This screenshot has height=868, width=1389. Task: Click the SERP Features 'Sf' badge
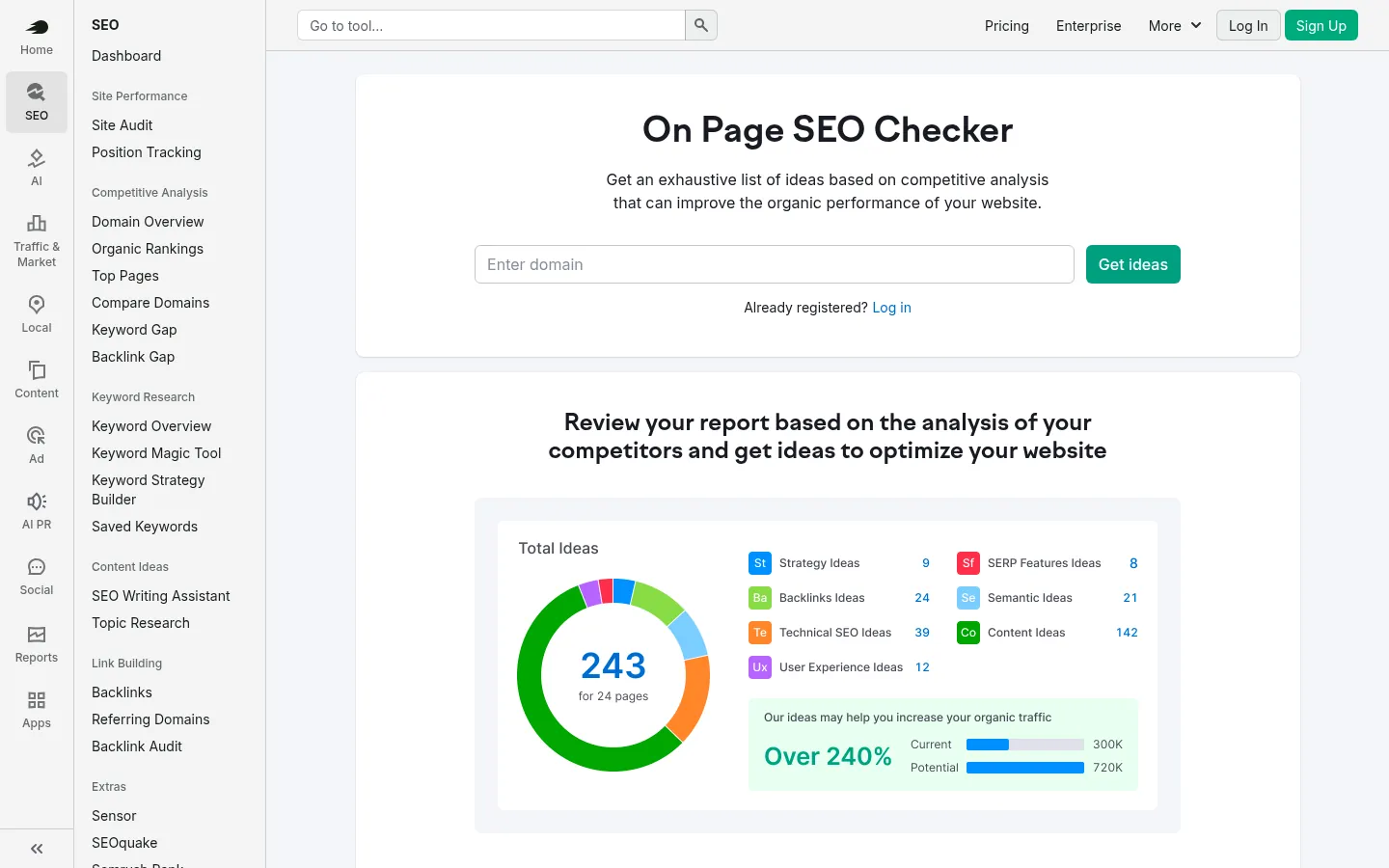(x=968, y=563)
